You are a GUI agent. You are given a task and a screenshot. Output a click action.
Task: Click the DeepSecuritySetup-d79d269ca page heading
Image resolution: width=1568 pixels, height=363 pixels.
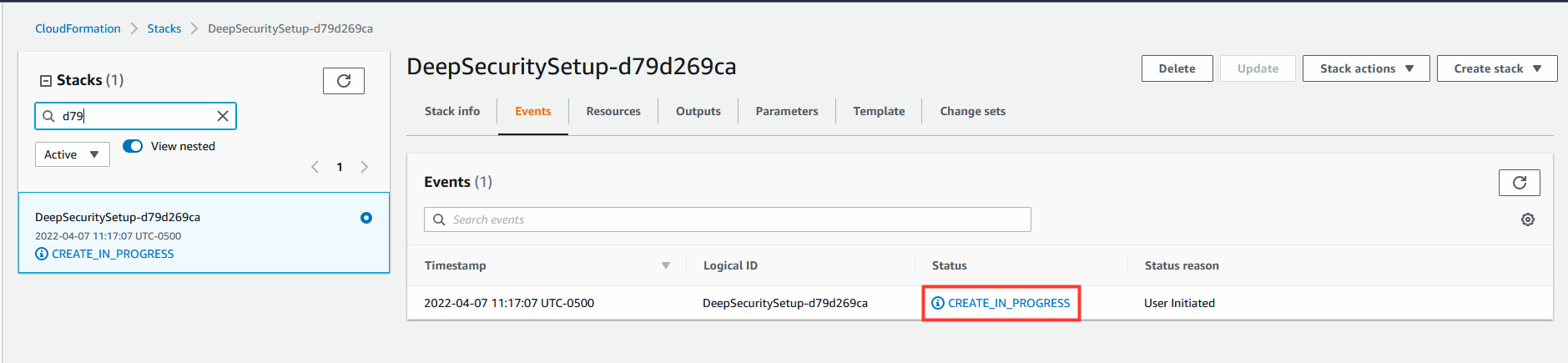click(572, 67)
